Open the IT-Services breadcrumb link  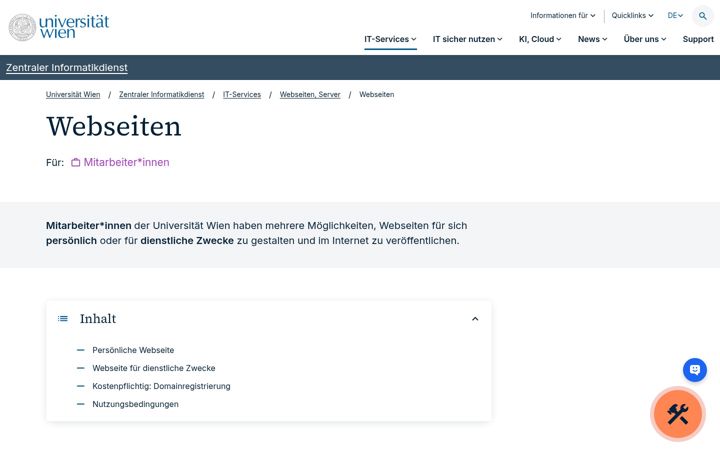pyautogui.click(x=242, y=95)
